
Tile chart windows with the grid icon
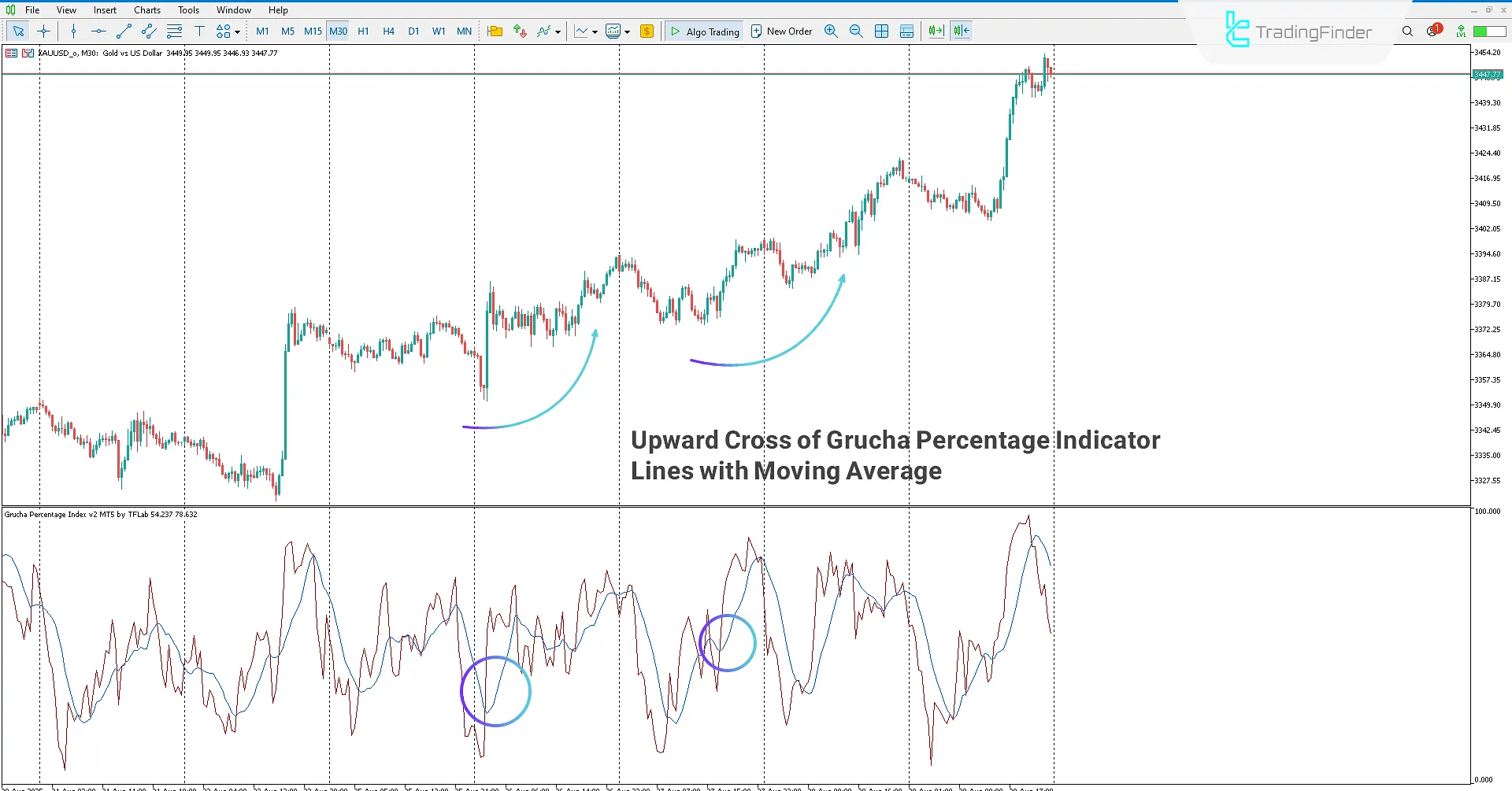pos(881,31)
